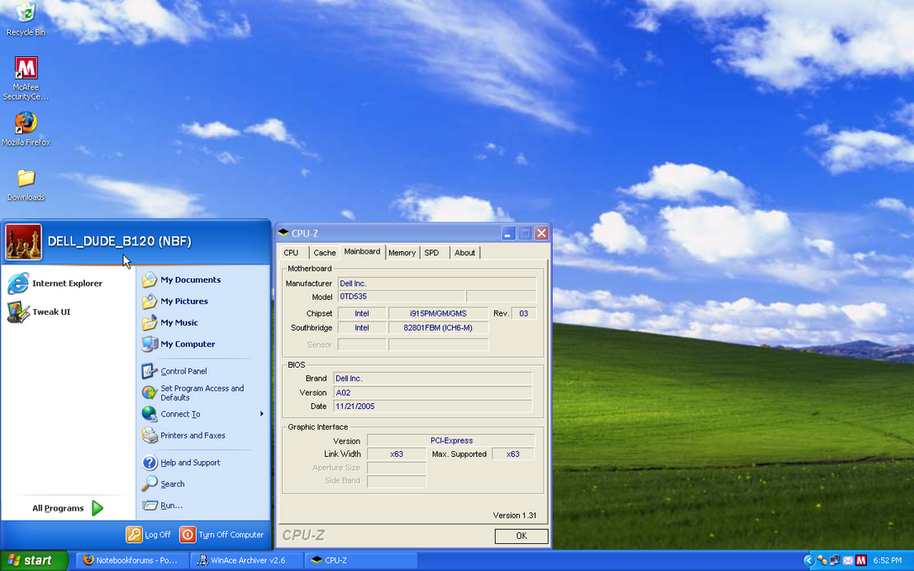Open the Downloads folder on the desktop

[x=26, y=185]
